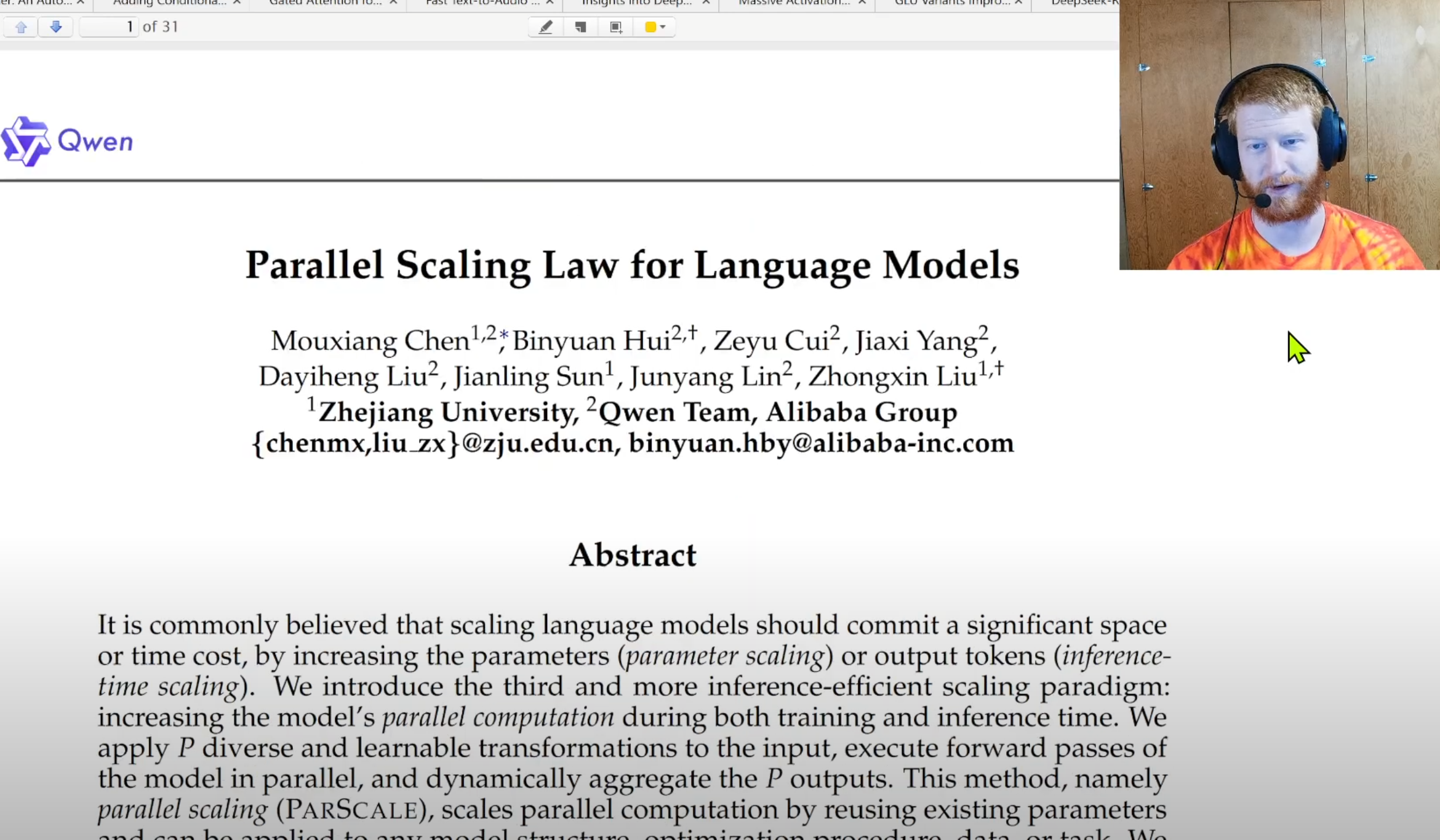Click the email 'binyuan.hby@alibaba-inc.com'
The width and height of the screenshot is (1440, 840).
click(x=821, y=443)
